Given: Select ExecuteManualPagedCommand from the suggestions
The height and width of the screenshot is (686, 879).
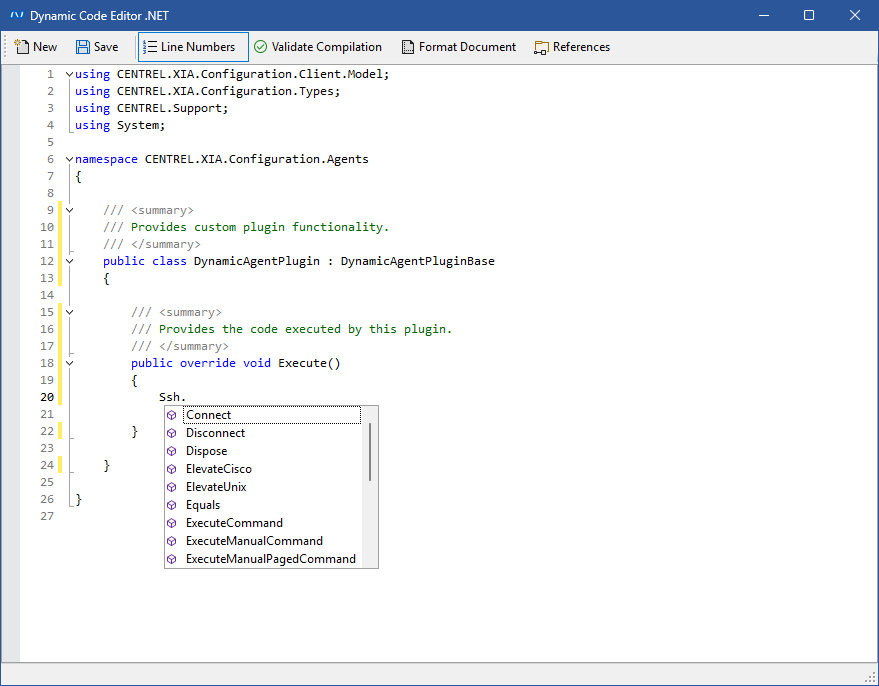Looking at the screenshot, I should (x=270, y=559).
